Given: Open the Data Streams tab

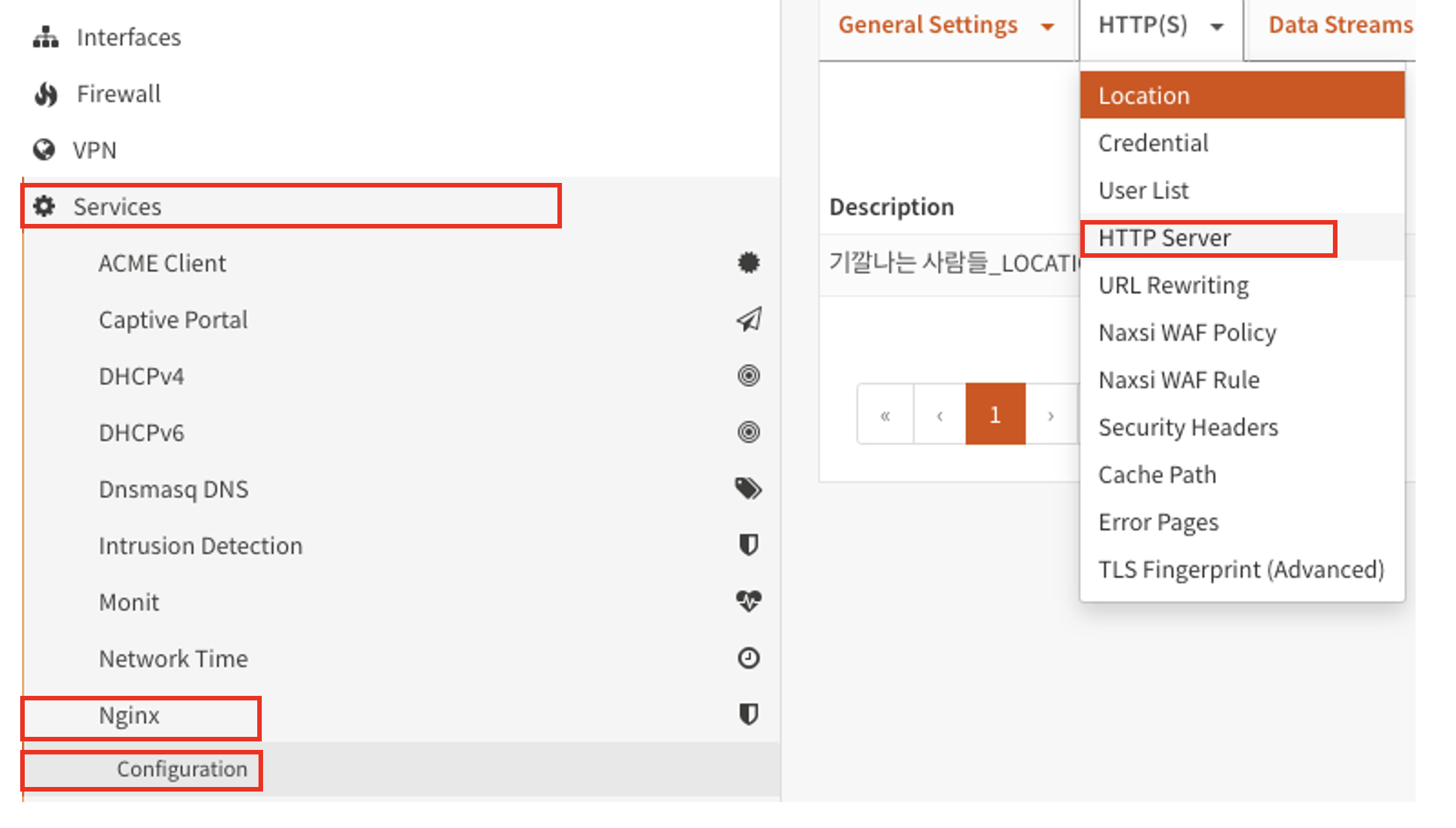Looking at the screenshot, I should [x=1340, y=26].
